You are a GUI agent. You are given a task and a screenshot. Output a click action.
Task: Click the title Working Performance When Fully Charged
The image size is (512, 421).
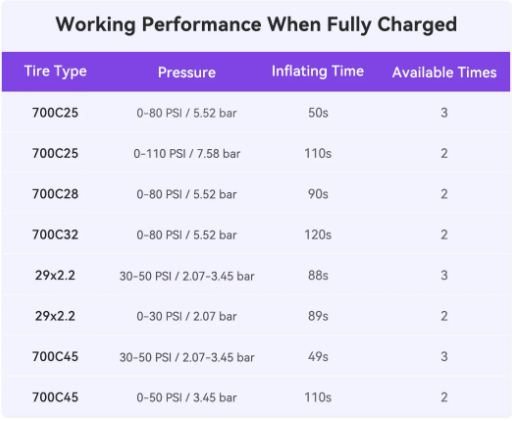256,25
